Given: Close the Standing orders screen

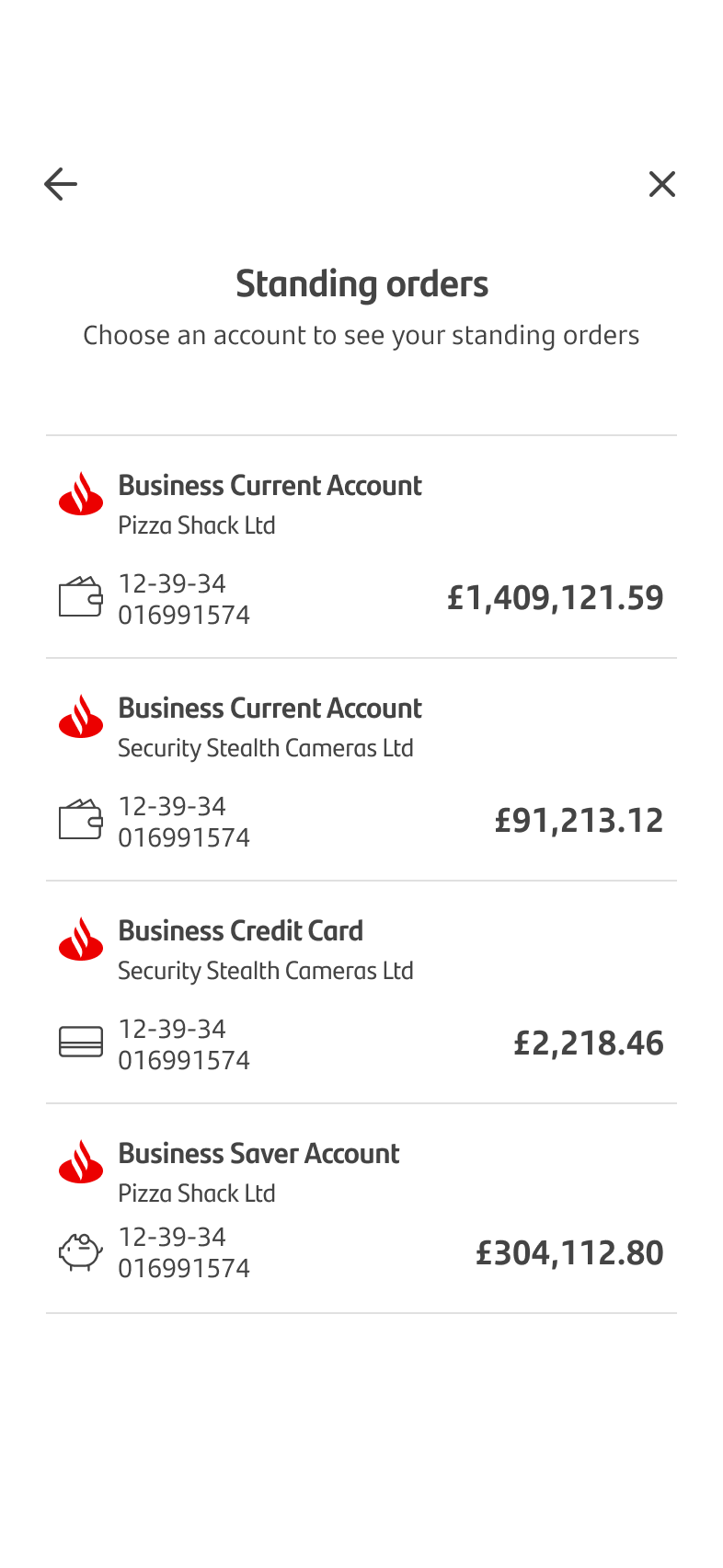Looking at the screenshot, I should pyautogui.click(x=662, y=184).
